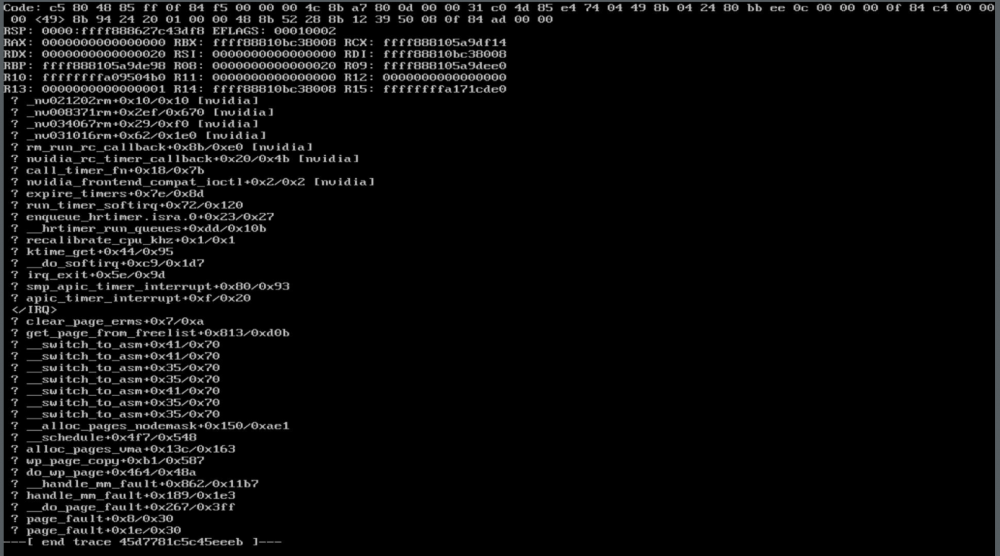Viewport: 1000px width, 556px height.
Task: Click the page_fault+0x1e/0x30 line
Action: tap(96, 530)
